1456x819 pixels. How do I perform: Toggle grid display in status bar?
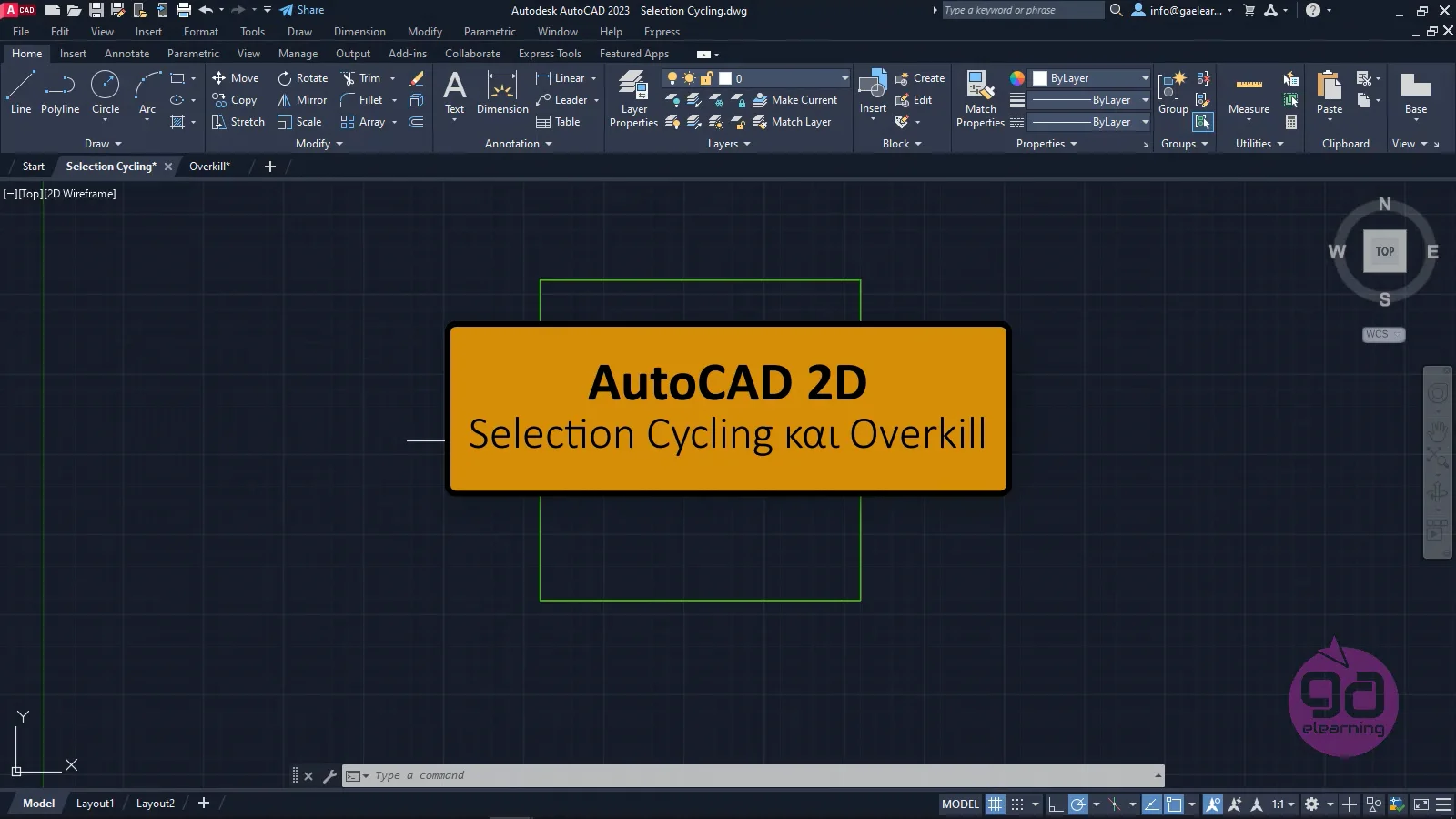[996, 804]
